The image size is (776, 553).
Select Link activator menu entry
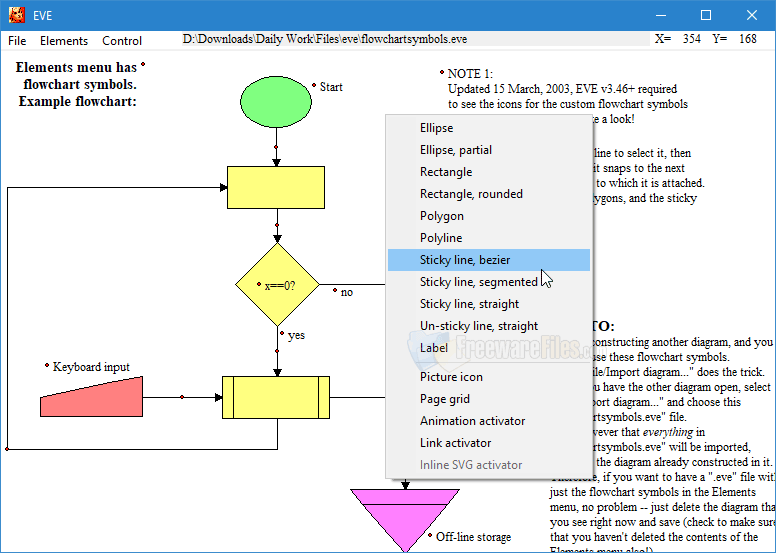point(488,443)
